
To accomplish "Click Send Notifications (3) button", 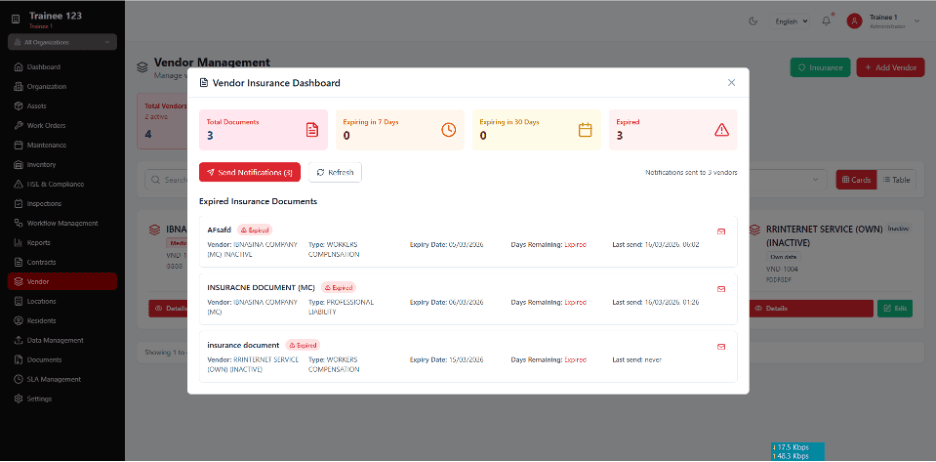I will 250,173.
